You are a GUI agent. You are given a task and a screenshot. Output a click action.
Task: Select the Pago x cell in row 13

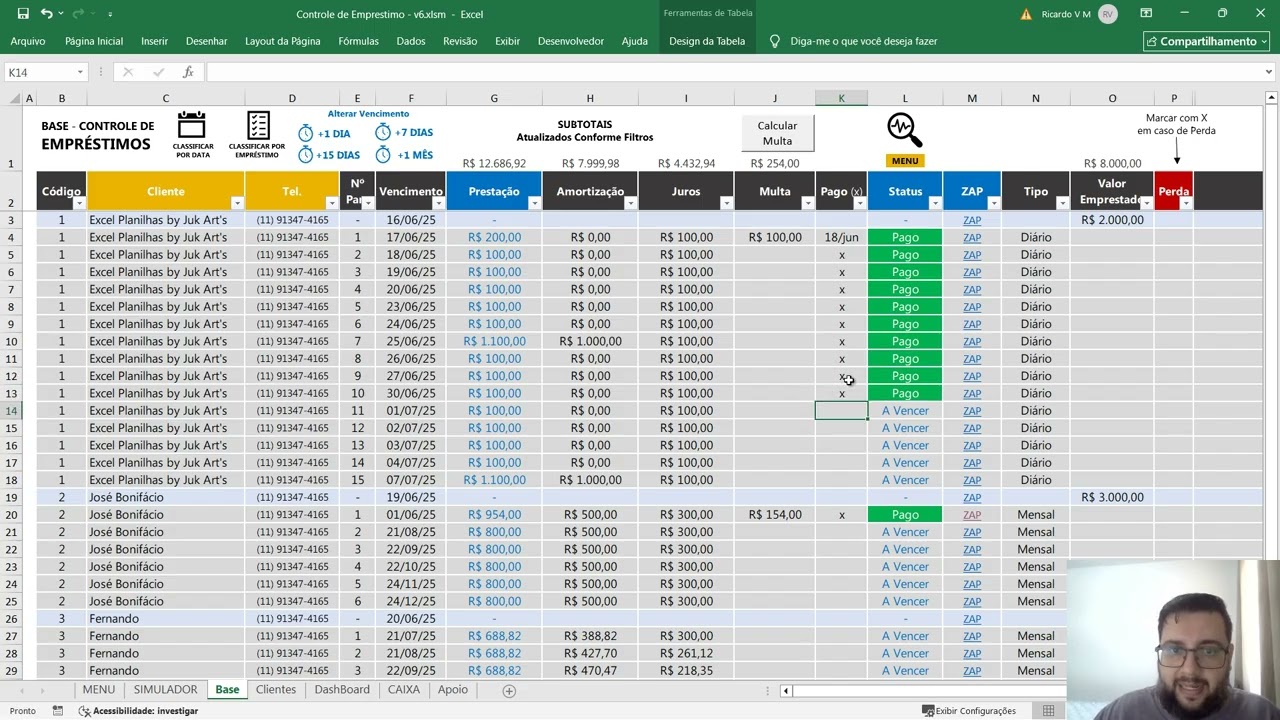coord(842,393)
